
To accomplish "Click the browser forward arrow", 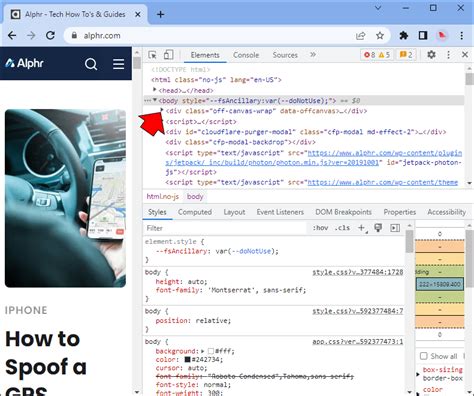I will click(x=31, y=35).
